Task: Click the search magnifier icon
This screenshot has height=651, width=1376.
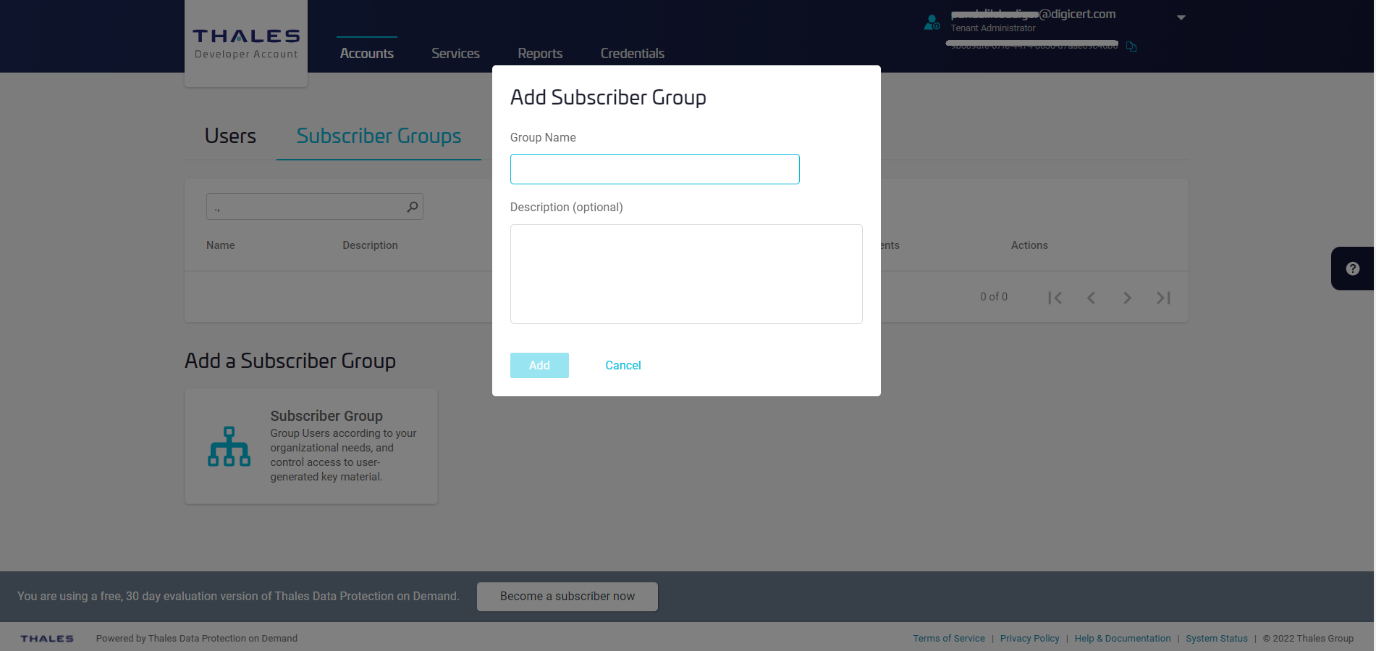Action: [411, 207]
